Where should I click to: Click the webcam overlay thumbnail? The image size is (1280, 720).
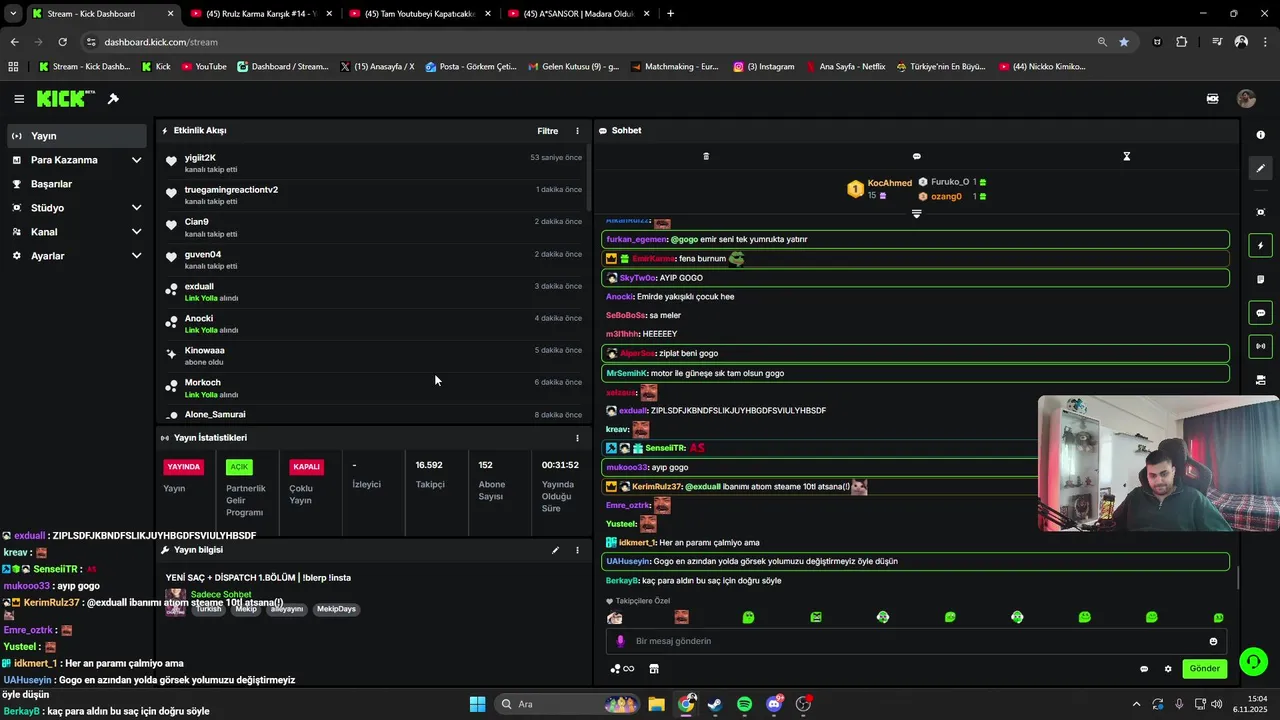pyautogui.click(x=1158, y=463)
